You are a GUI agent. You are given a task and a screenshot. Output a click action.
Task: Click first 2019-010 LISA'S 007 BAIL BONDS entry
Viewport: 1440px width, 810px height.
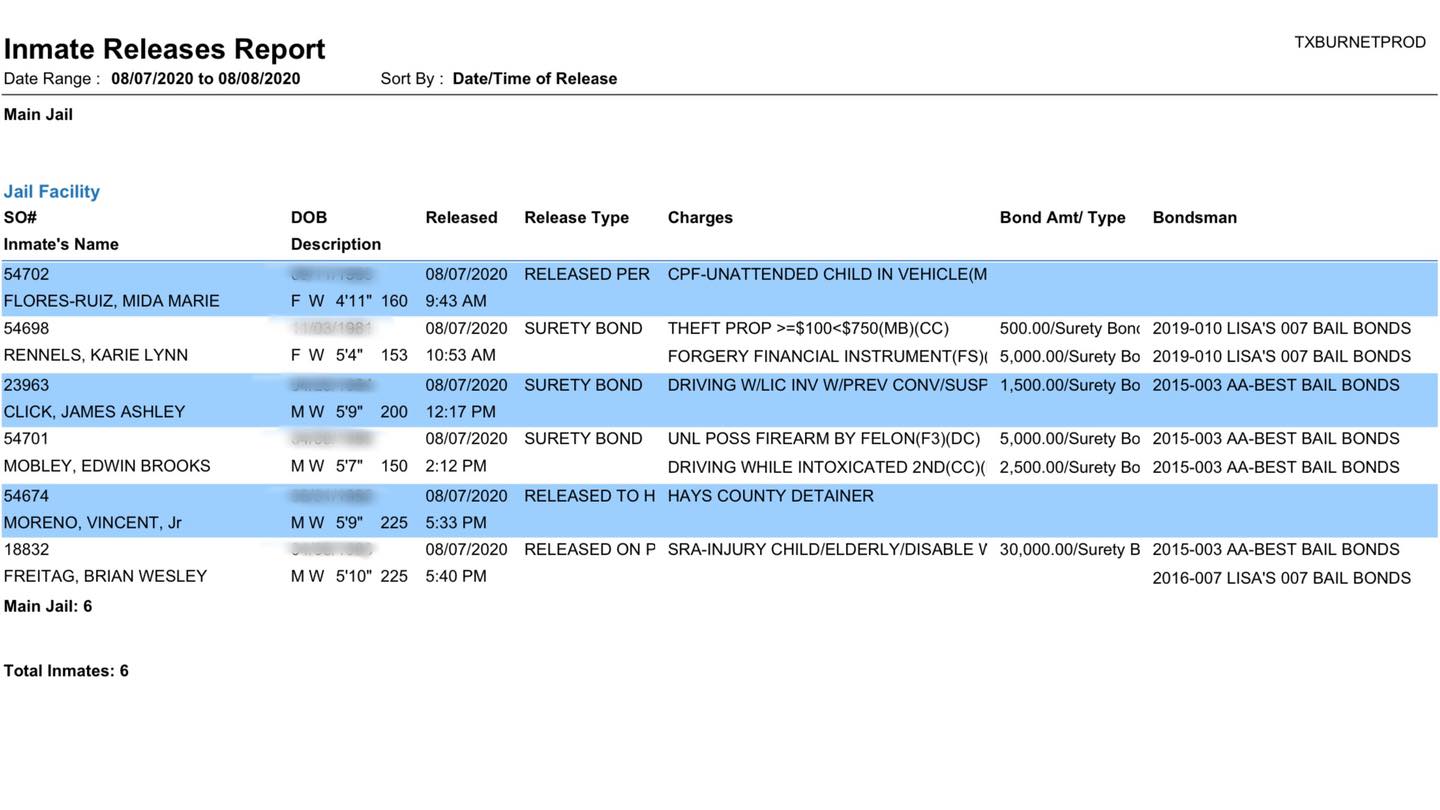click(1282, 329)
